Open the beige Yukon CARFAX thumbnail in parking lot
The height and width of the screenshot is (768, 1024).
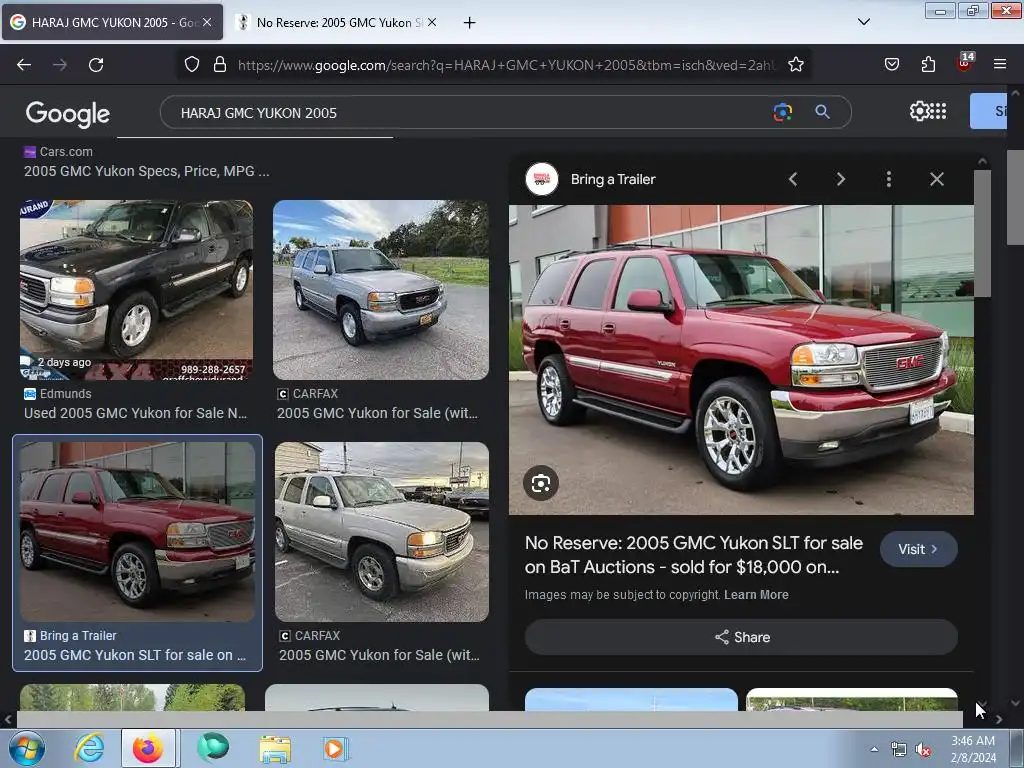click(381, 532)
